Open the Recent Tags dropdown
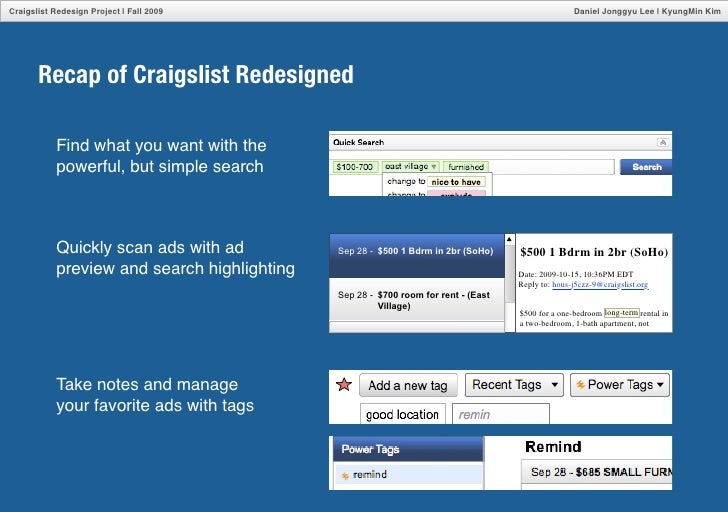Viewport: 728px width, 512px height. click(514, 385)
